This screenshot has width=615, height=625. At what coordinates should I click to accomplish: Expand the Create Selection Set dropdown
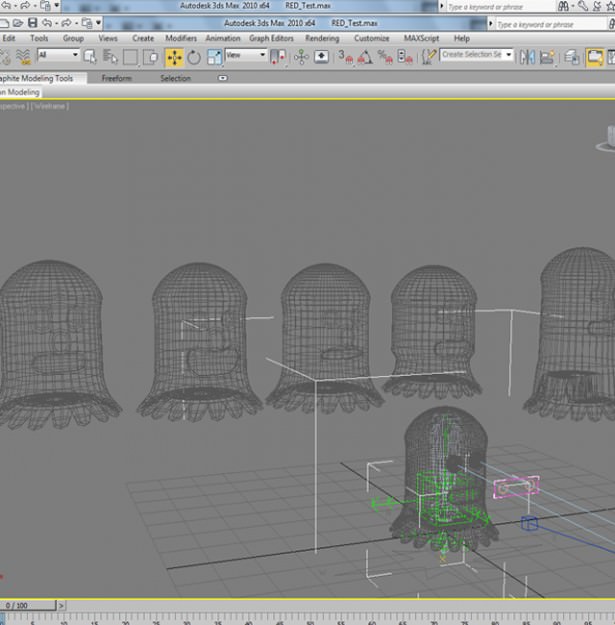476,55
